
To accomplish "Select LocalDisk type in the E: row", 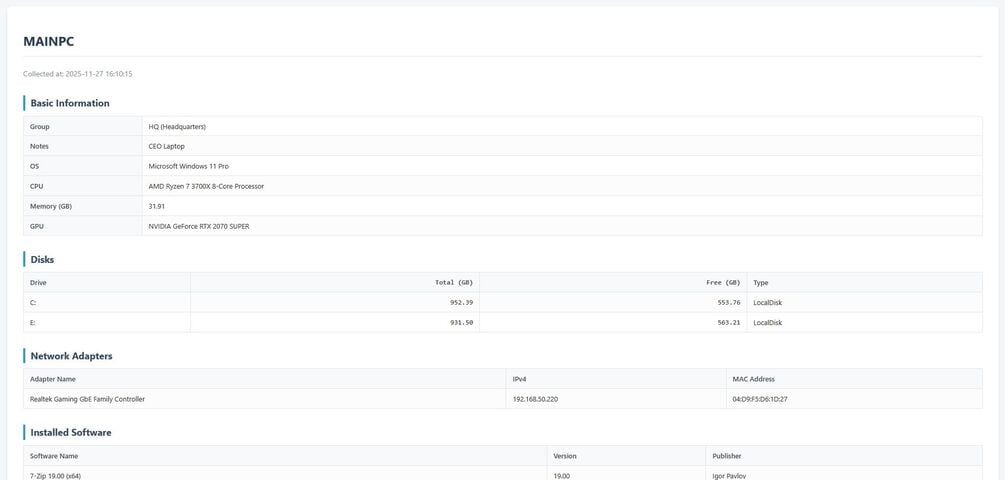I will (767, 322).
